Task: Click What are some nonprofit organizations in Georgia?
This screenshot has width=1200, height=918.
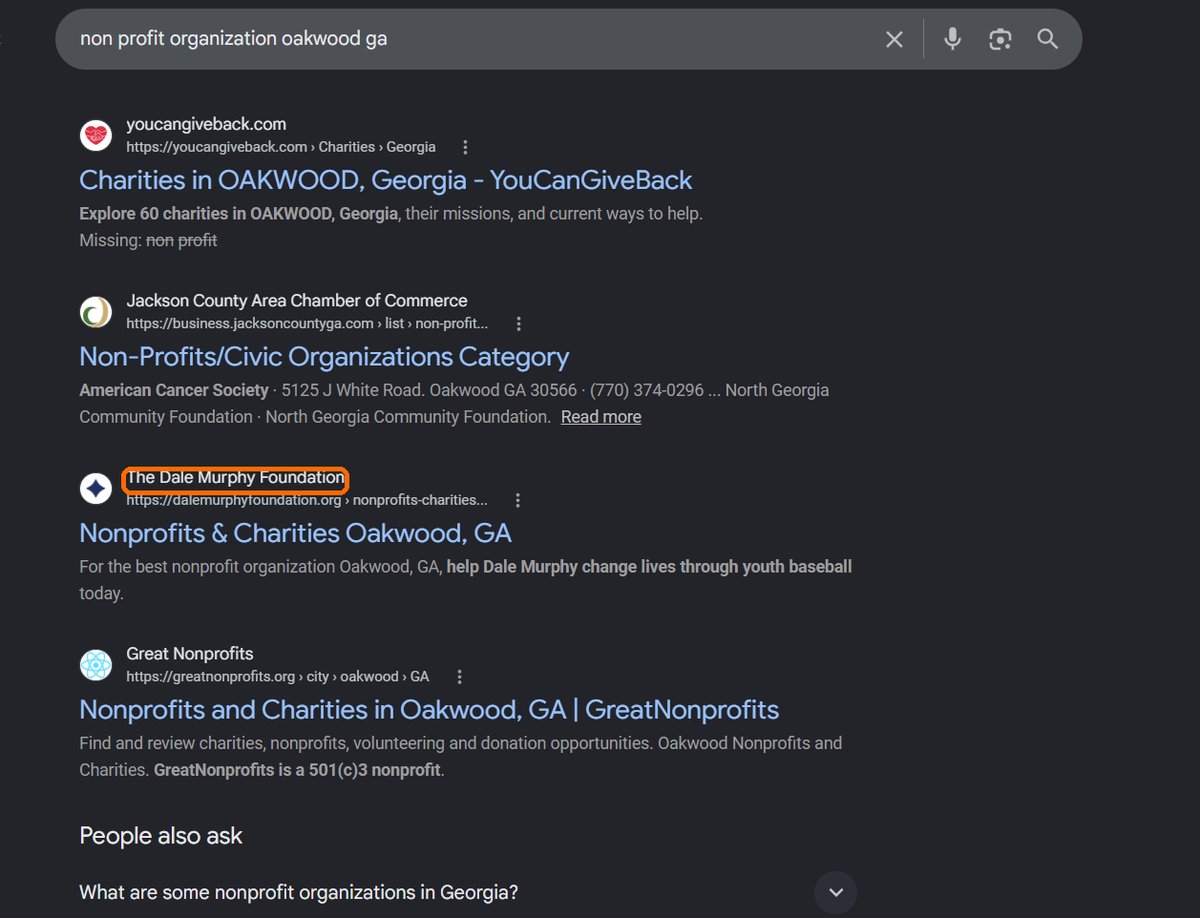Action: pos(299,892)
